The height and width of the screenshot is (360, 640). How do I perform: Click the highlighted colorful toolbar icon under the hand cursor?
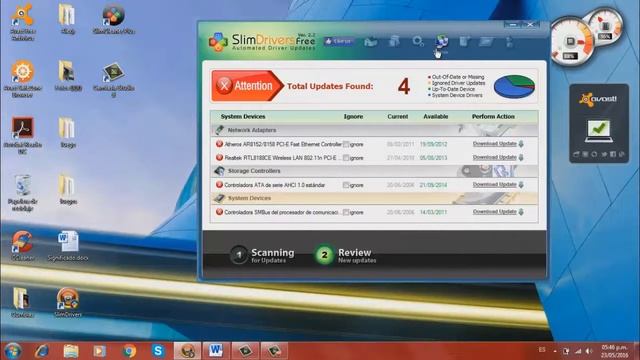[442, 41]
